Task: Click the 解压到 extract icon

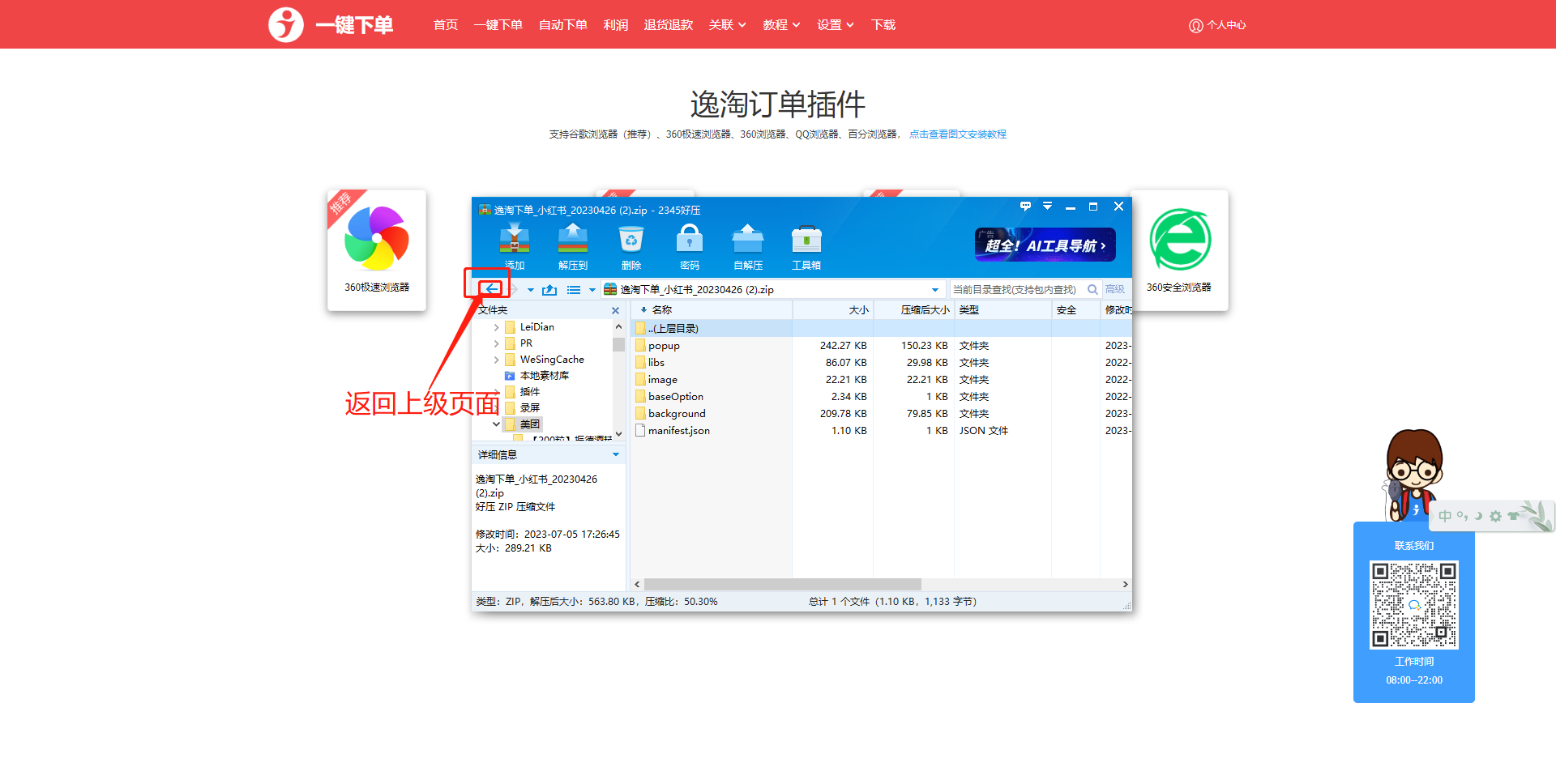Action: coord(572,241)
